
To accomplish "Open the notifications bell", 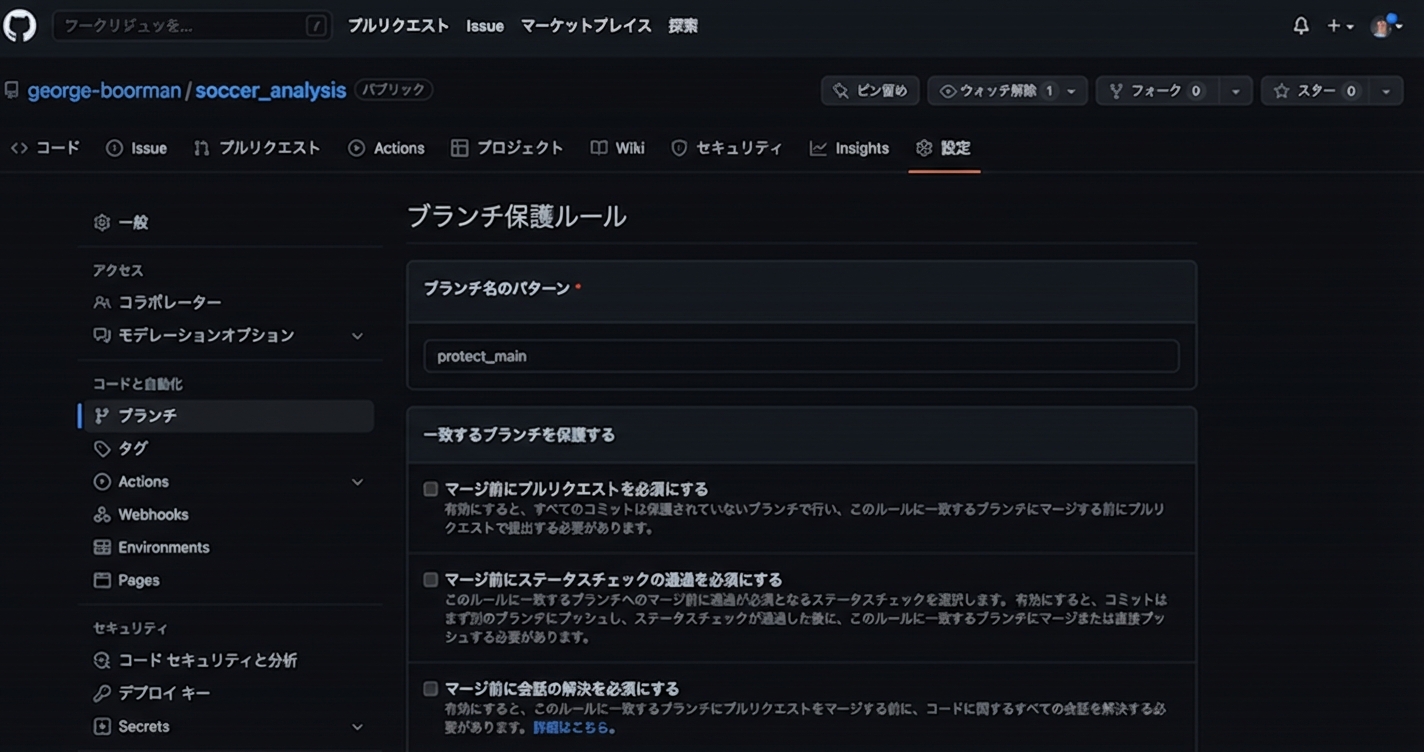I will pos(1301,26).
